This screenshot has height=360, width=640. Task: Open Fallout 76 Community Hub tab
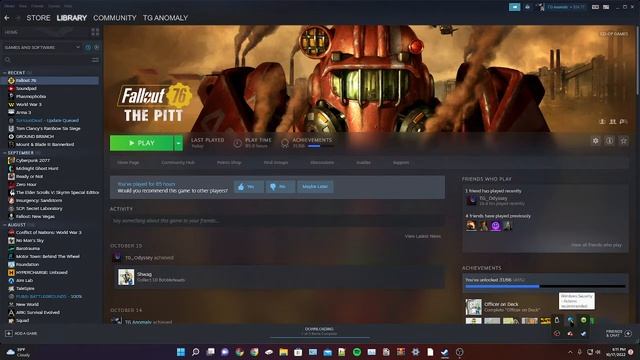pyautogui.click(x=178, y=162)
